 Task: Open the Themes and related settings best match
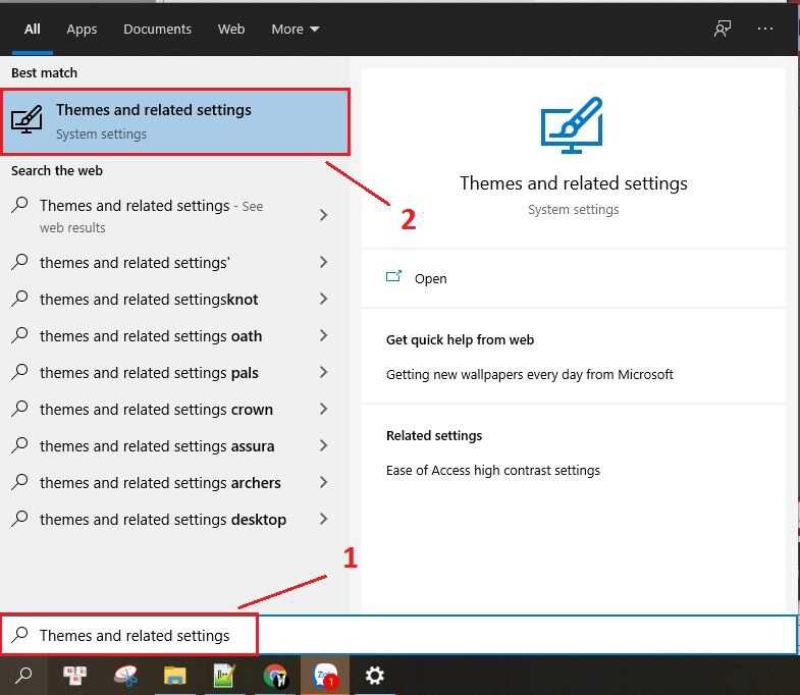[176, 122]
